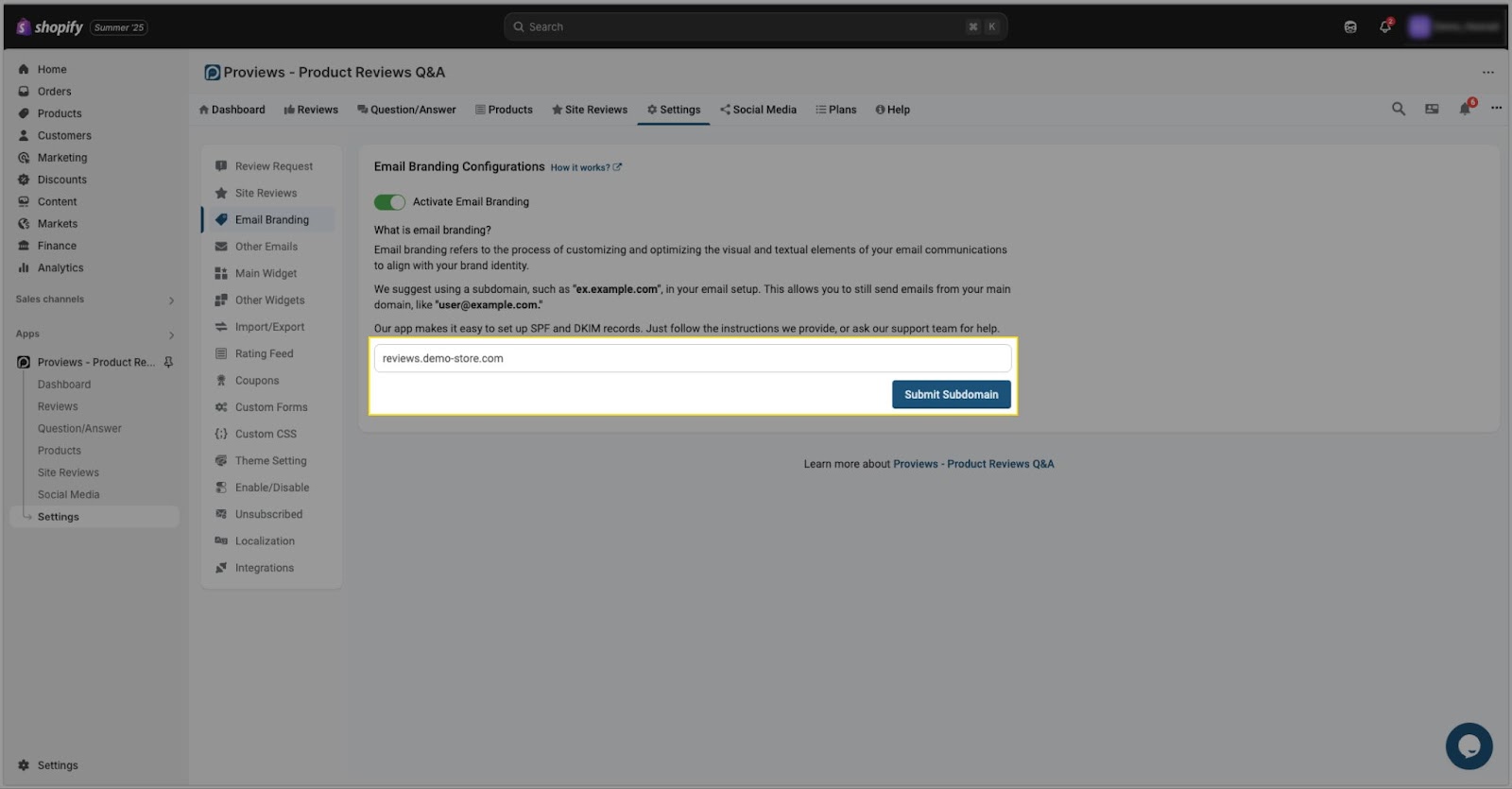Select the Social Media tab
This screenshot has height=789, width=1512.
click(x=758, y=110)
